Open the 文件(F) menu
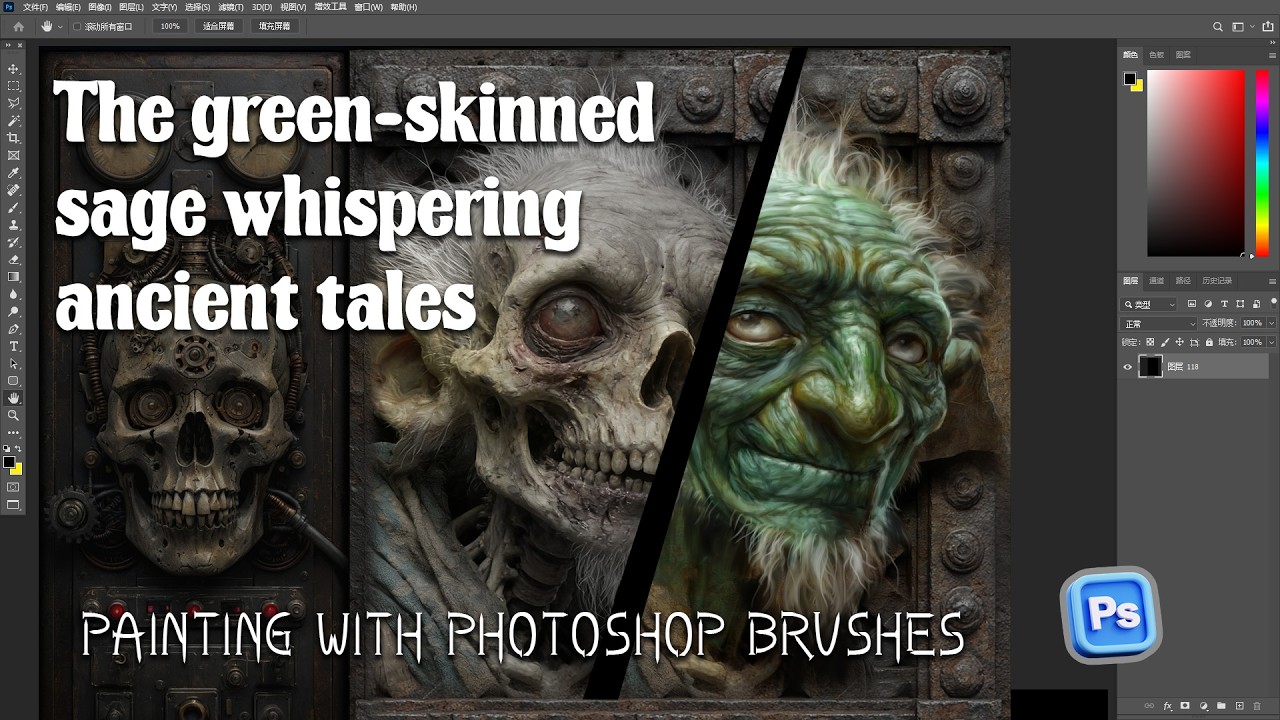Image resolution: width=1280 pixels, height=720 pixels. tap(35, 7)
